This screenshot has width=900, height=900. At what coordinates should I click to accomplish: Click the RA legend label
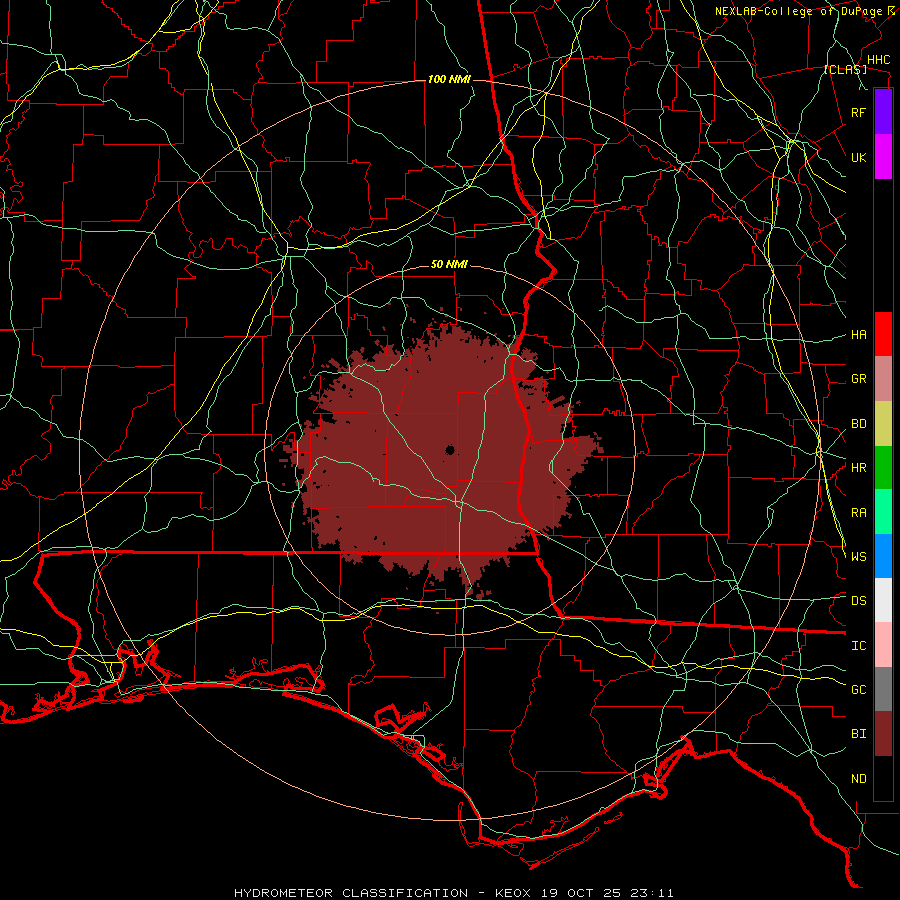(859, 513)
